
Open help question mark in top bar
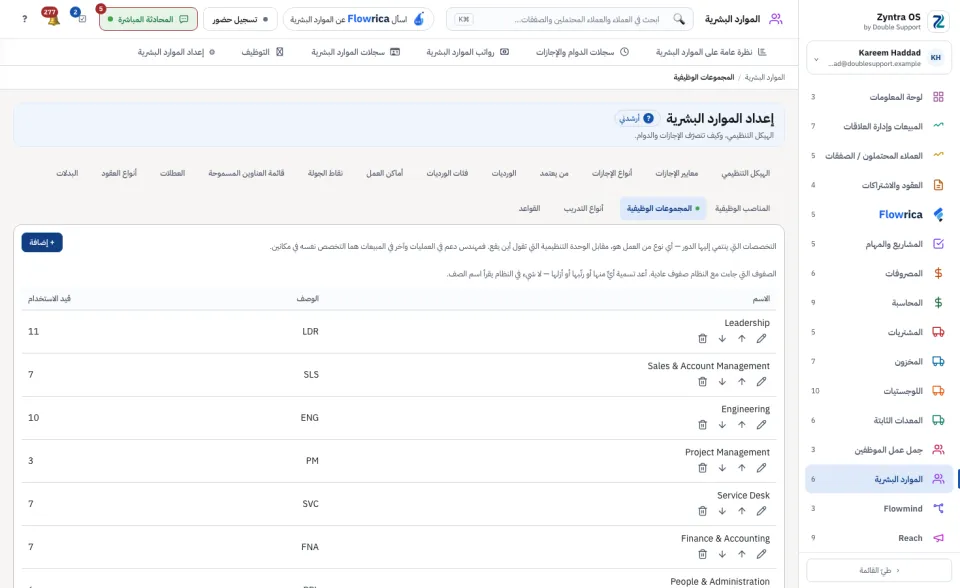pyautogui.click(x=24, y=19)
